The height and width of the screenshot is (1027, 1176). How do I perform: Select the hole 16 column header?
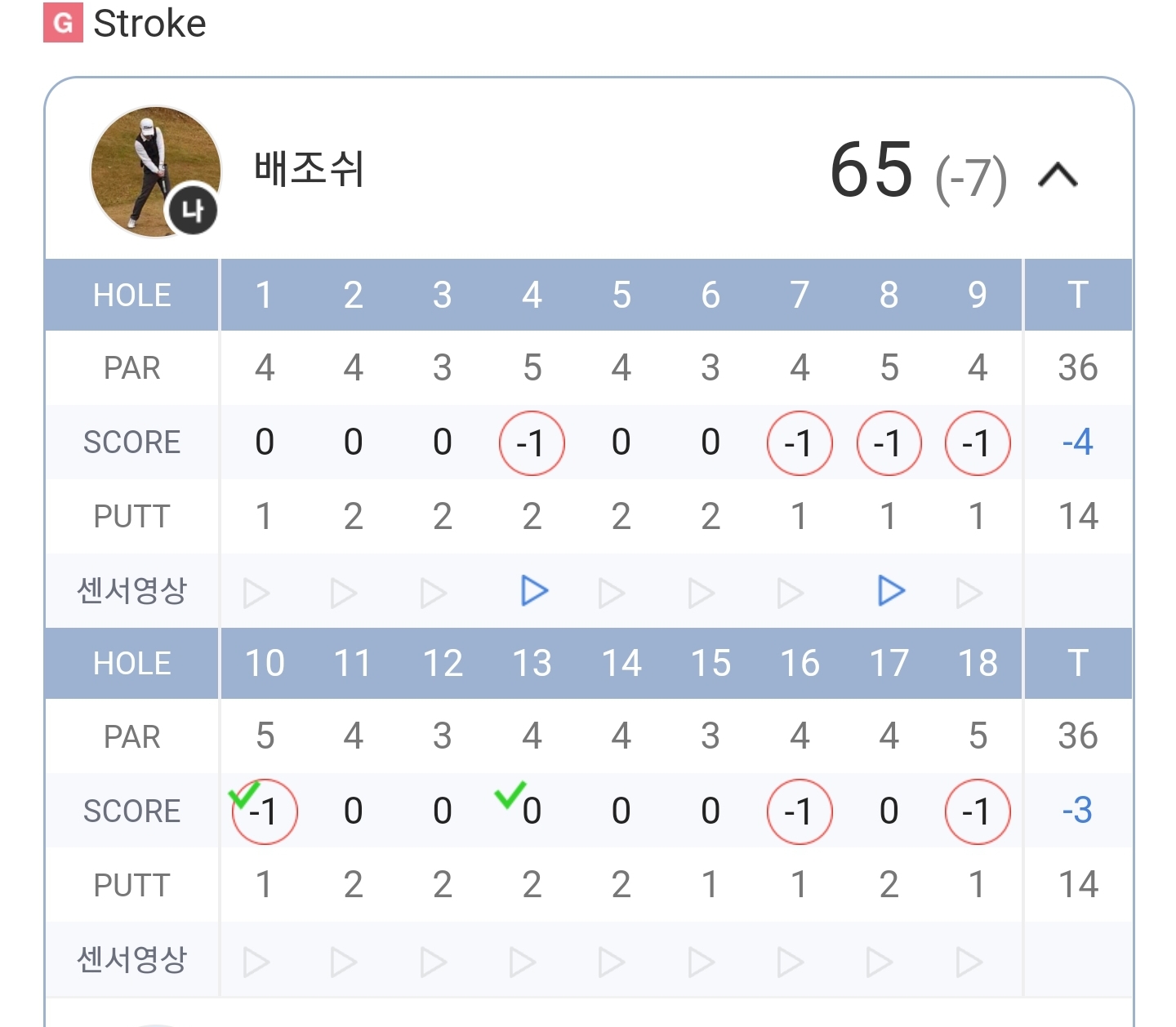[800, 663]
